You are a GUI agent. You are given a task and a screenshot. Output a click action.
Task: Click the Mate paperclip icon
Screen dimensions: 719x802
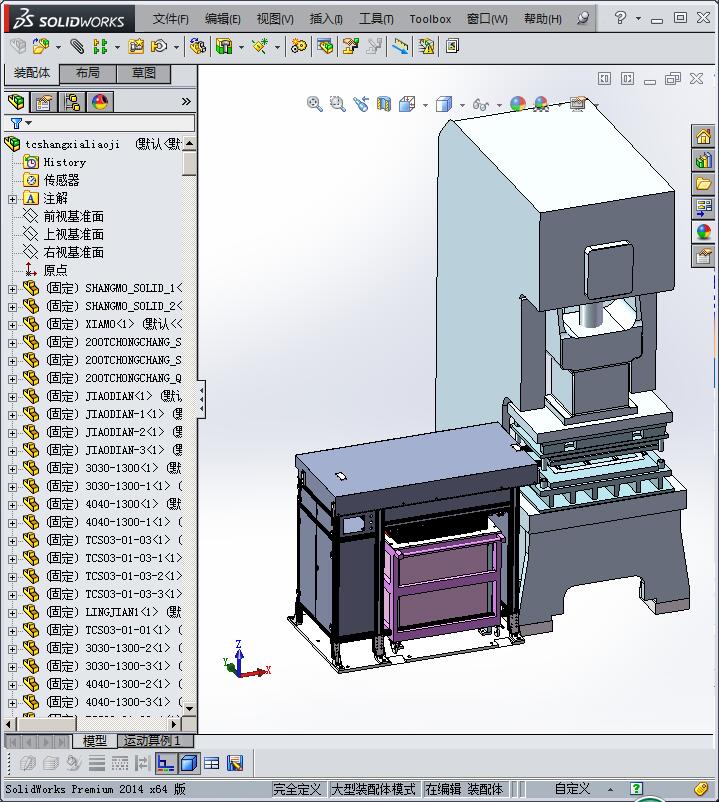(77, 47)
